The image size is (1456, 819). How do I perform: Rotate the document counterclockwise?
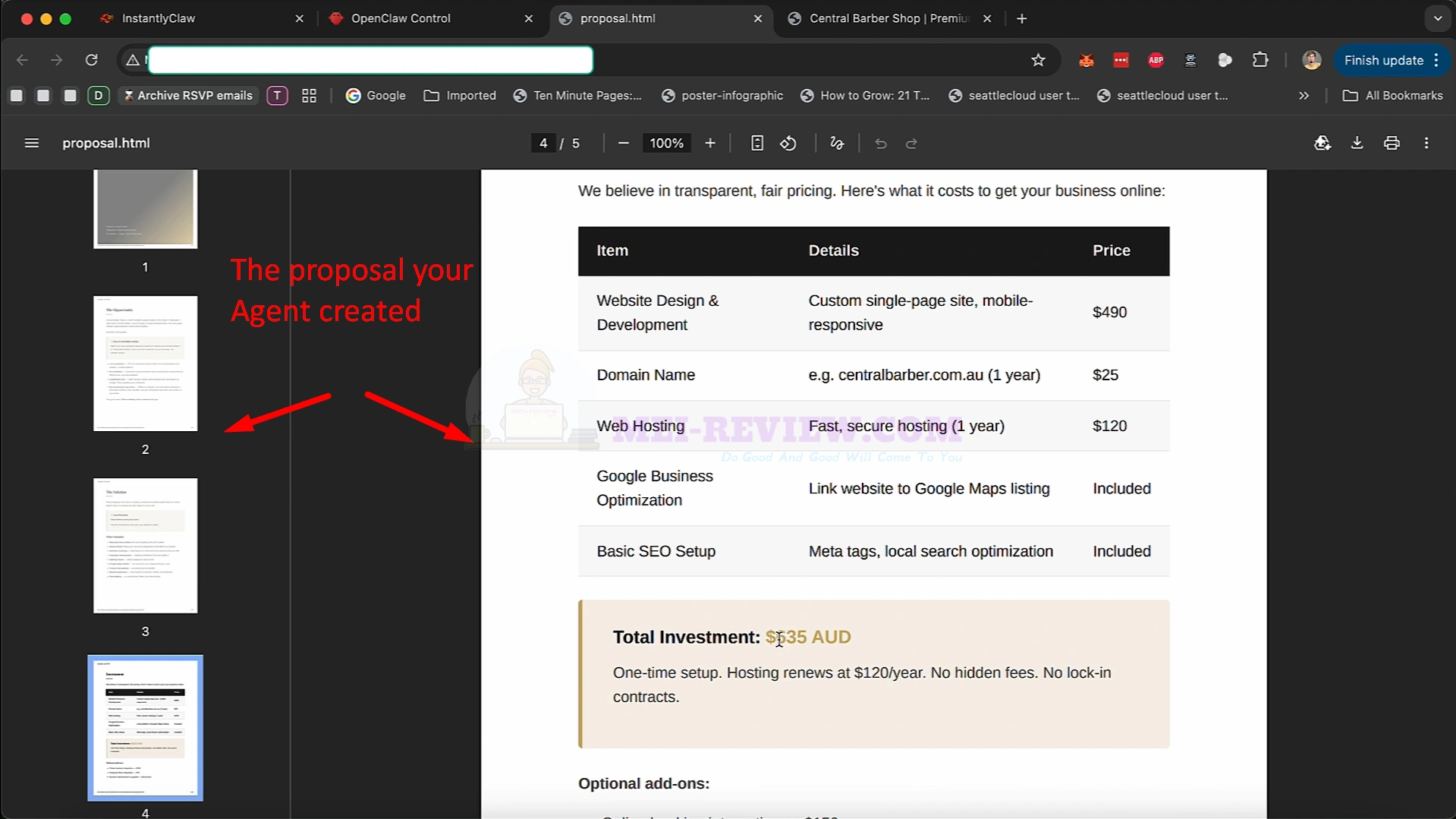pyautogui.click(x=788, y=143)
